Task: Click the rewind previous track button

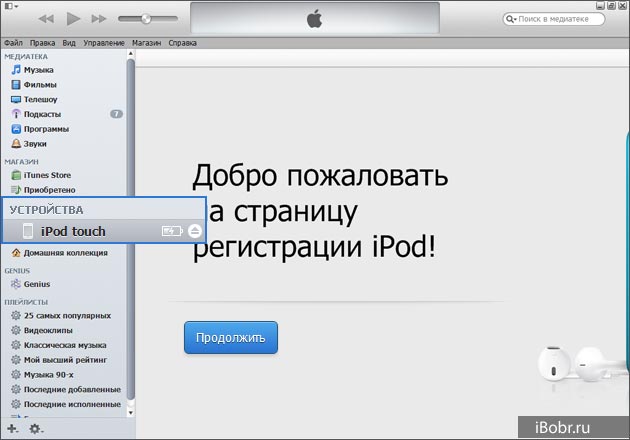Action: [x=46, y=18]
